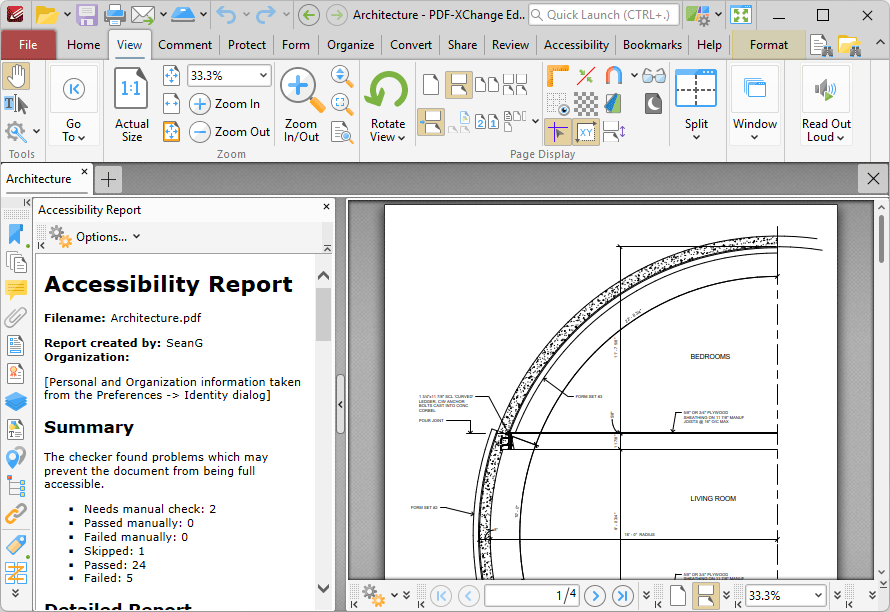Open the Fields form pane icon
Viewport: 890px width, 612px height.
(x=16, y=345)
